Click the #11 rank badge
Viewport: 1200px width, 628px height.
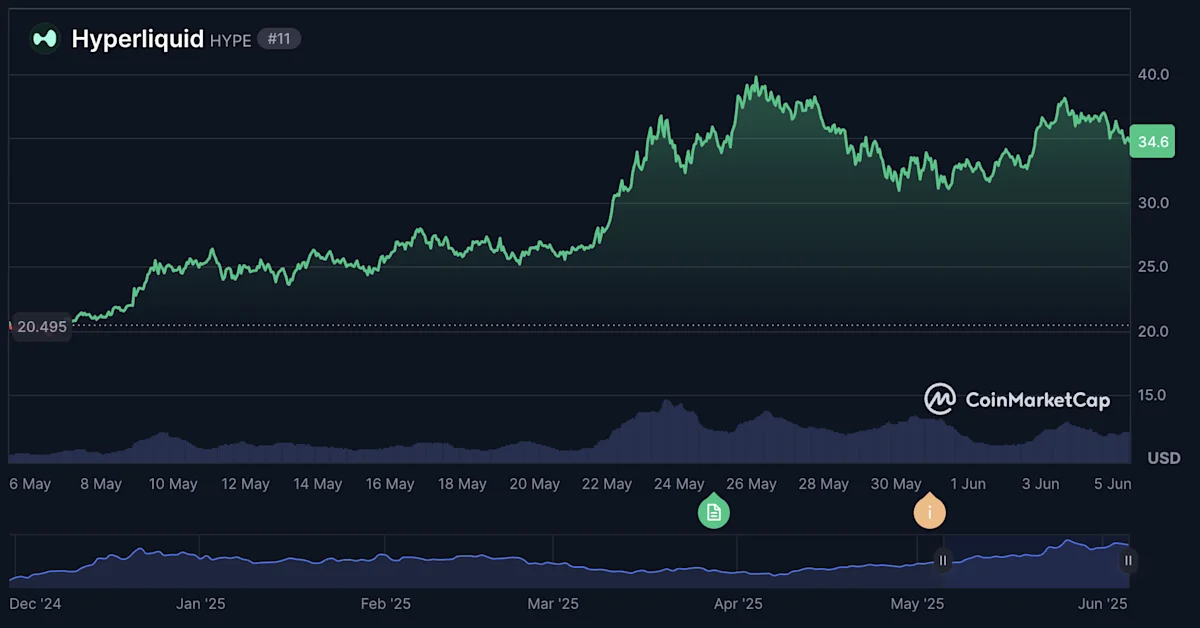[x=279, y=39]
